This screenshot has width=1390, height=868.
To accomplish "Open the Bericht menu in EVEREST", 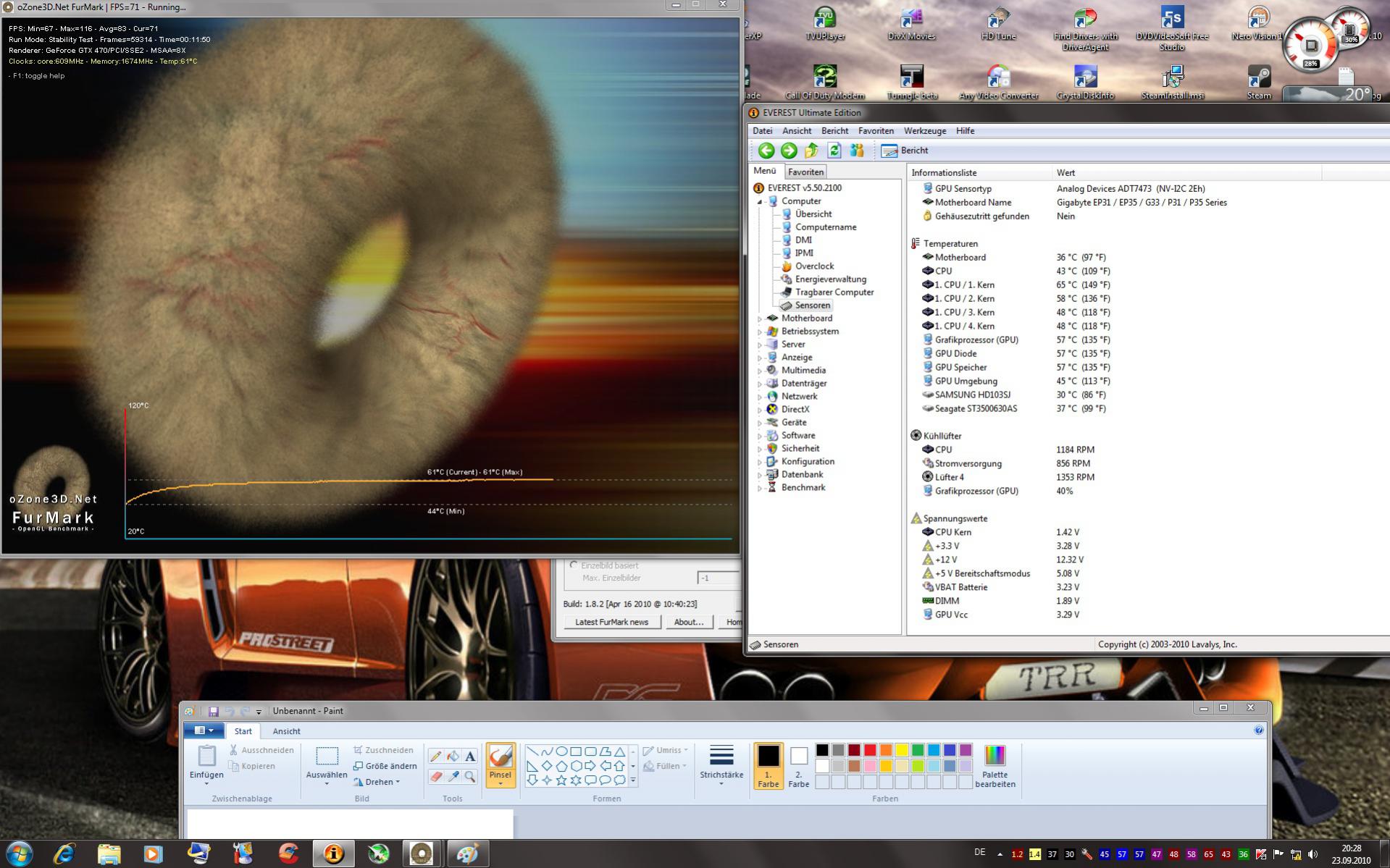I will (834, 131).
